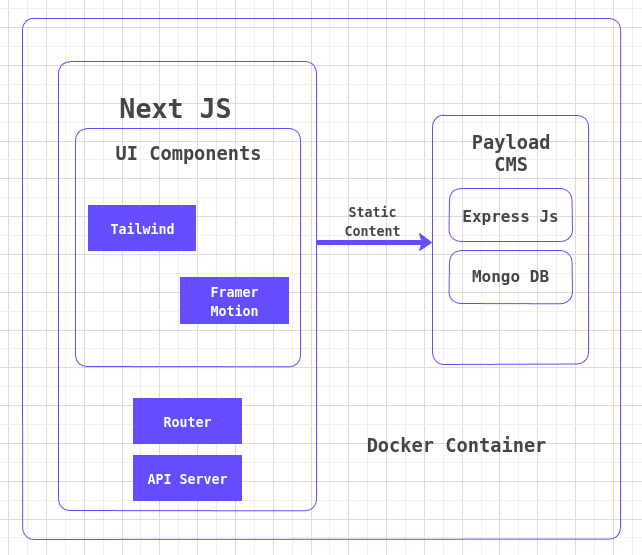Viewport: 642px width, 555px height.
Task: Select the Express Js box
Action: 510,215
